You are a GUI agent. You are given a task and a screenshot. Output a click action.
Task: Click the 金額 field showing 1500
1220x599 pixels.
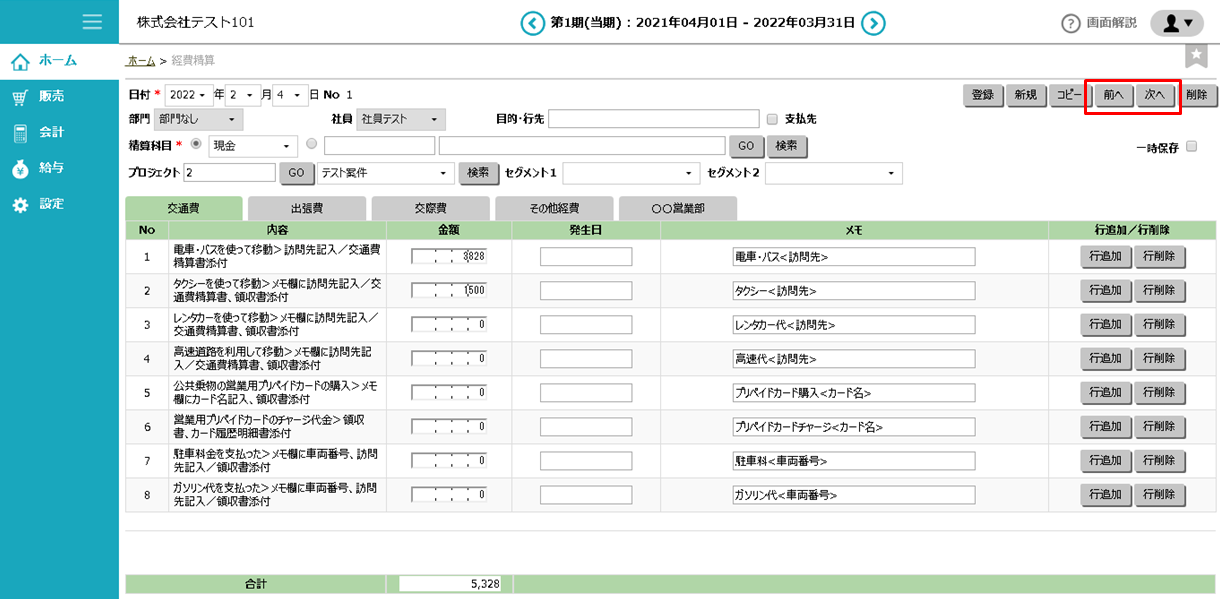pyautogui.click(x=449, y=291)
